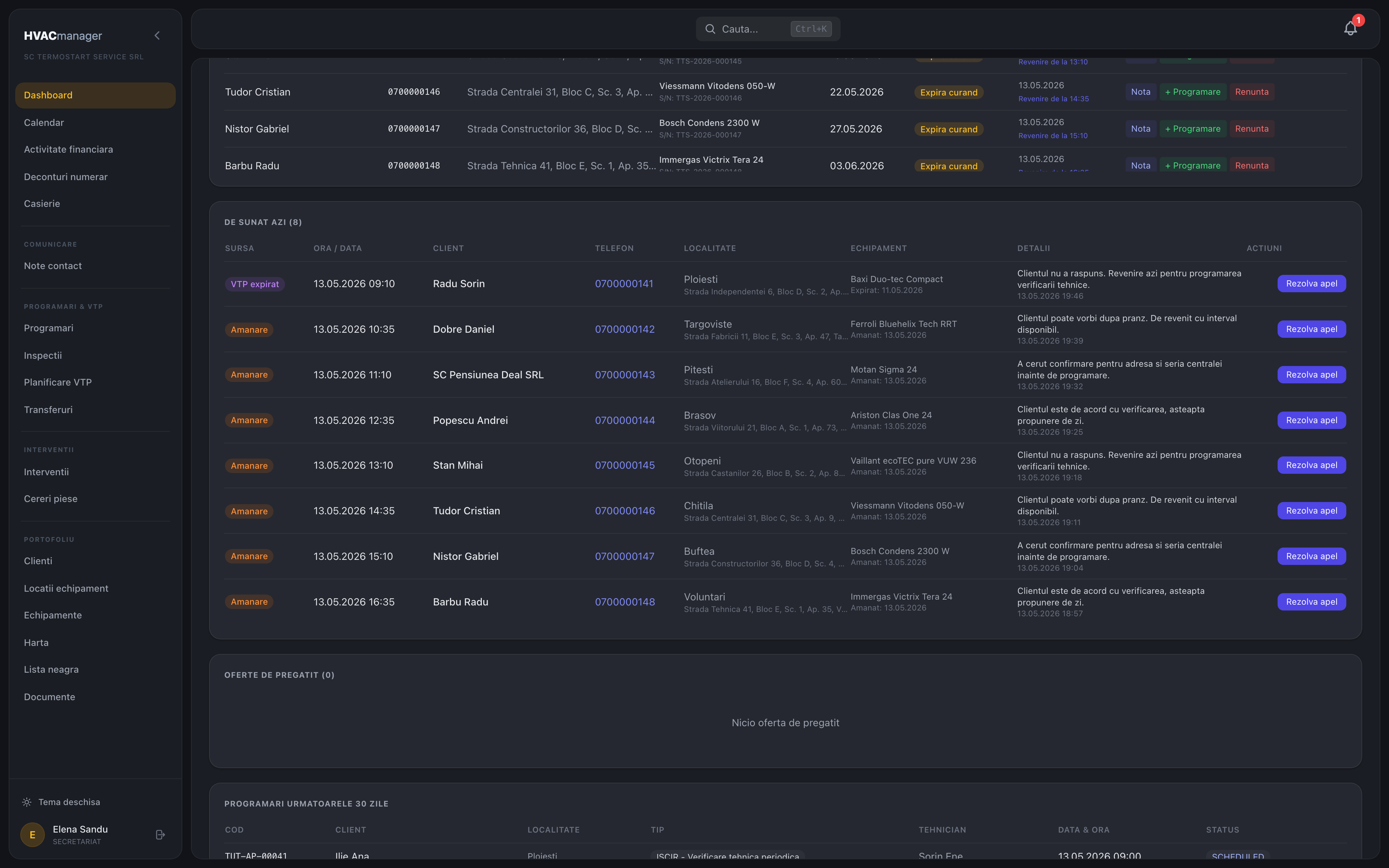Screen dimensions: 1389x868
Task: Click the sun icon for Tema deschisa
Action: click(x=27, y=802)
